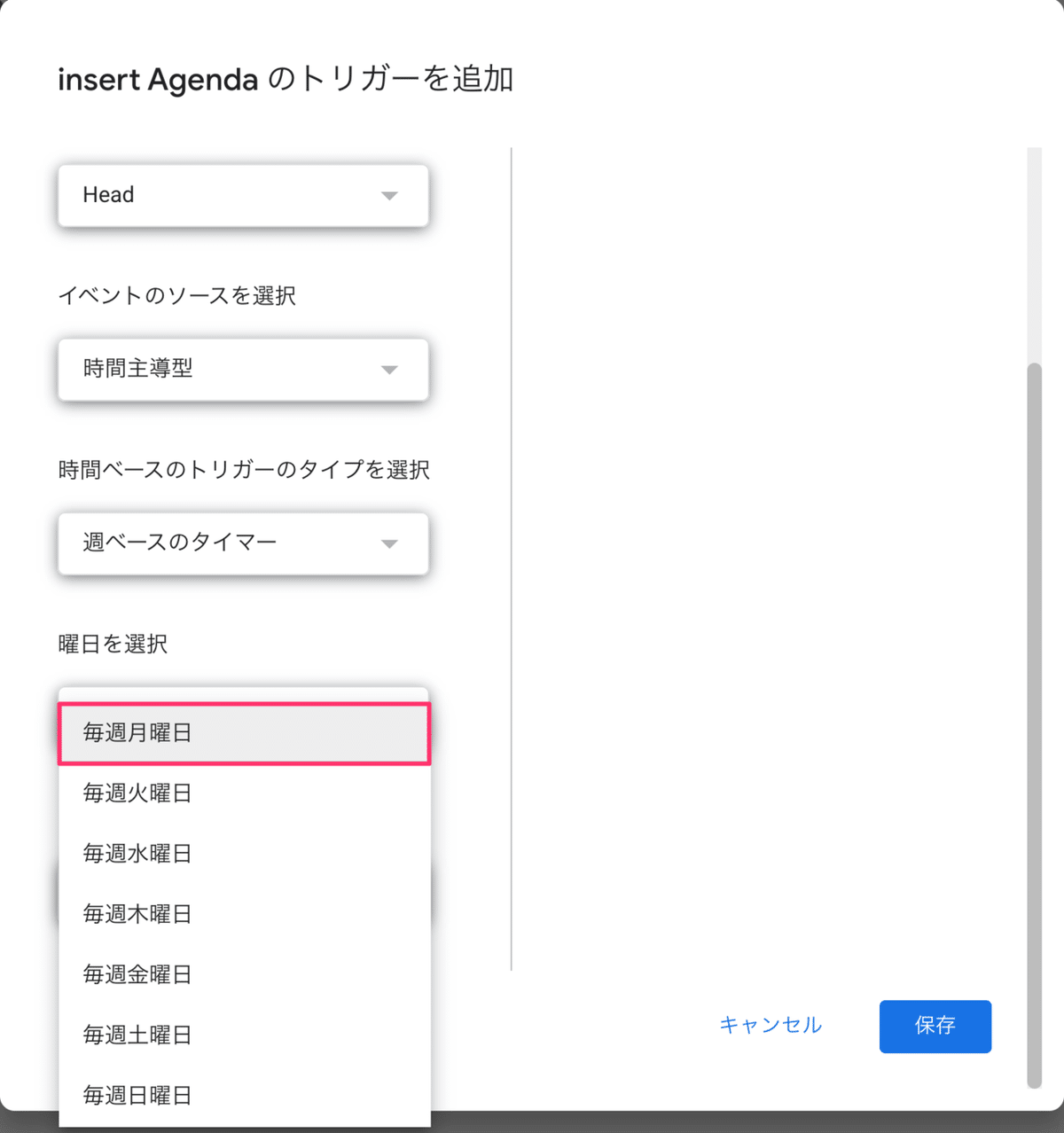Click the dropdown arrow beside 時間主導型
This screenshot has width=1064, height=1133.
pos(389,371)
